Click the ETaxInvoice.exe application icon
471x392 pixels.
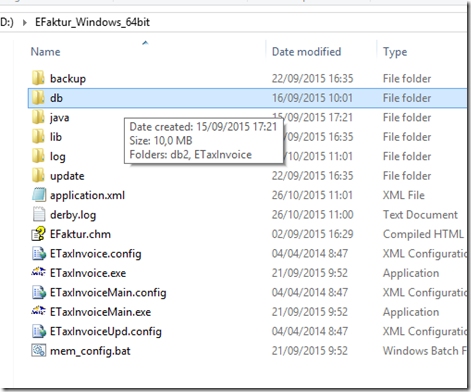pyautogui.click(x=39, y=272)
